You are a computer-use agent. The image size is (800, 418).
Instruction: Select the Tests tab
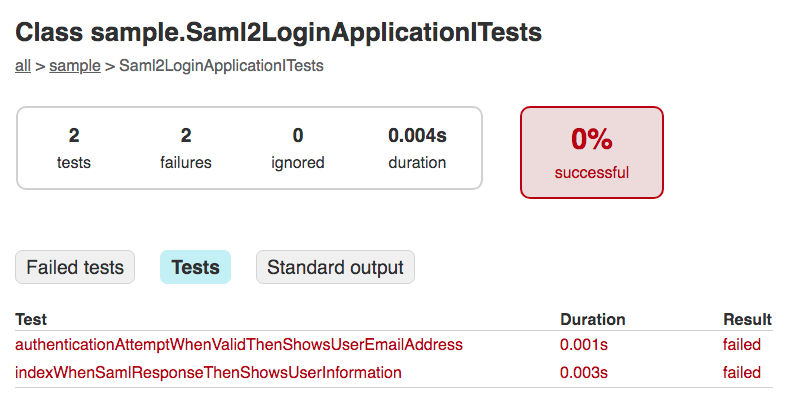point(195,268)
